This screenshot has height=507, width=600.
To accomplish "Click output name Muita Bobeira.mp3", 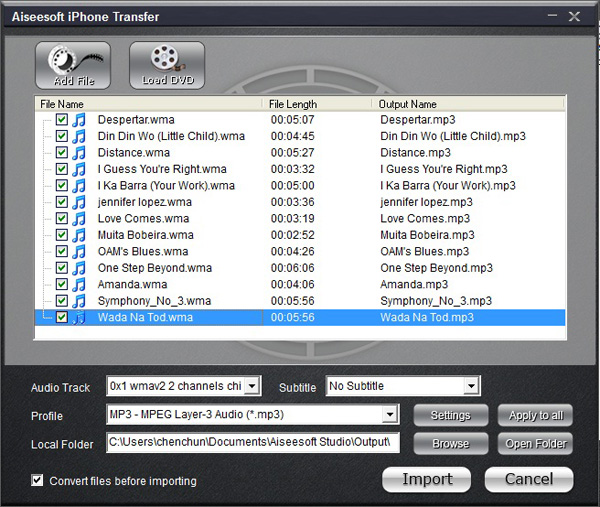I will click(427, 235).
